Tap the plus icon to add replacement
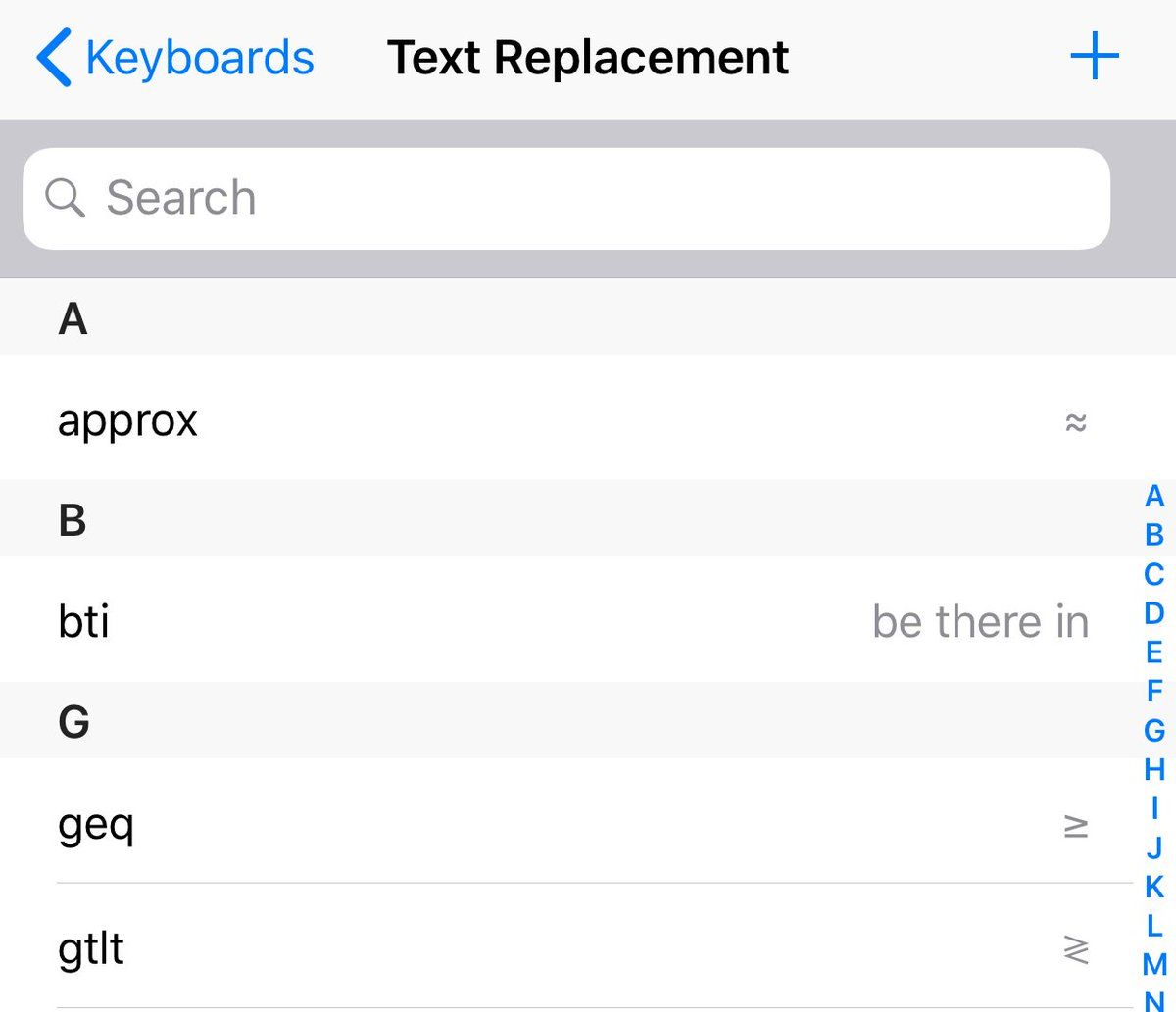Screen dimensions: 1176x1012 pos(1094,58)
